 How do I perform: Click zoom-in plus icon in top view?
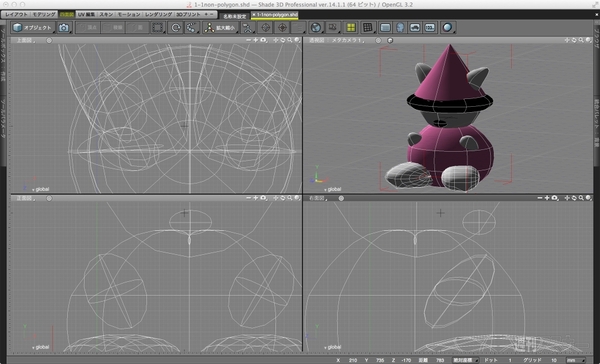255,40
